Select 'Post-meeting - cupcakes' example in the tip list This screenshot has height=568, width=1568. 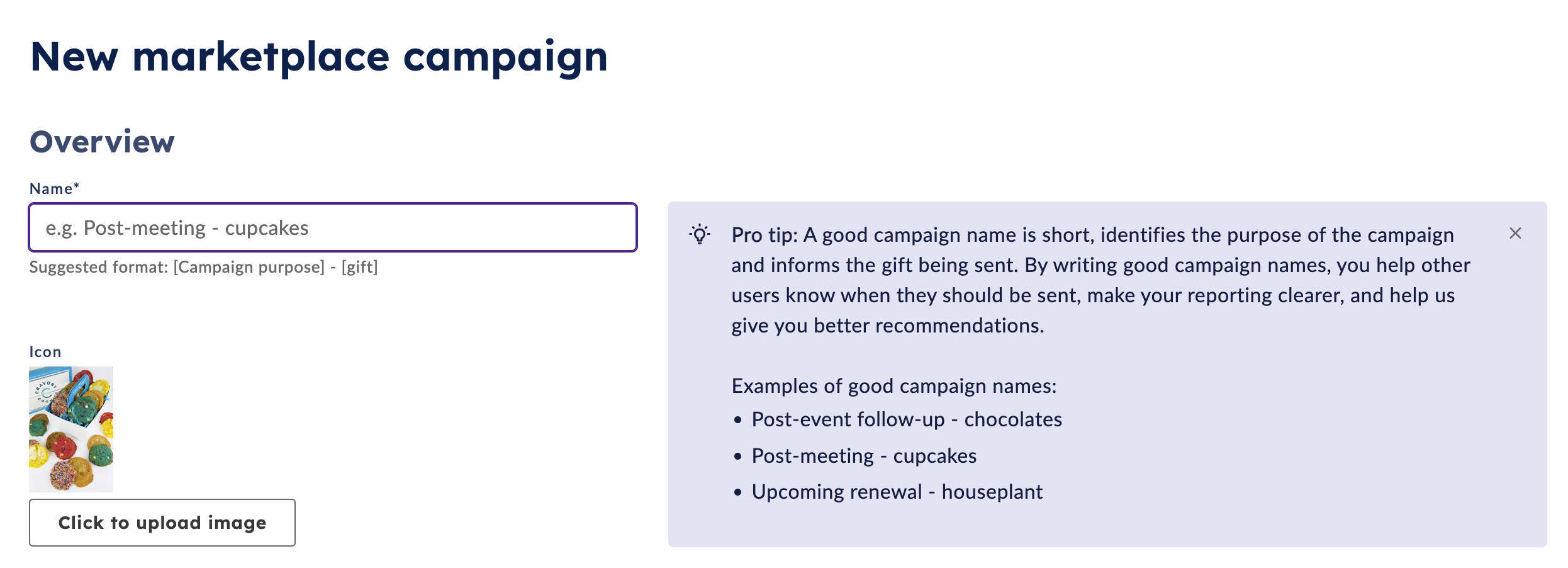[x=864, y=456]
